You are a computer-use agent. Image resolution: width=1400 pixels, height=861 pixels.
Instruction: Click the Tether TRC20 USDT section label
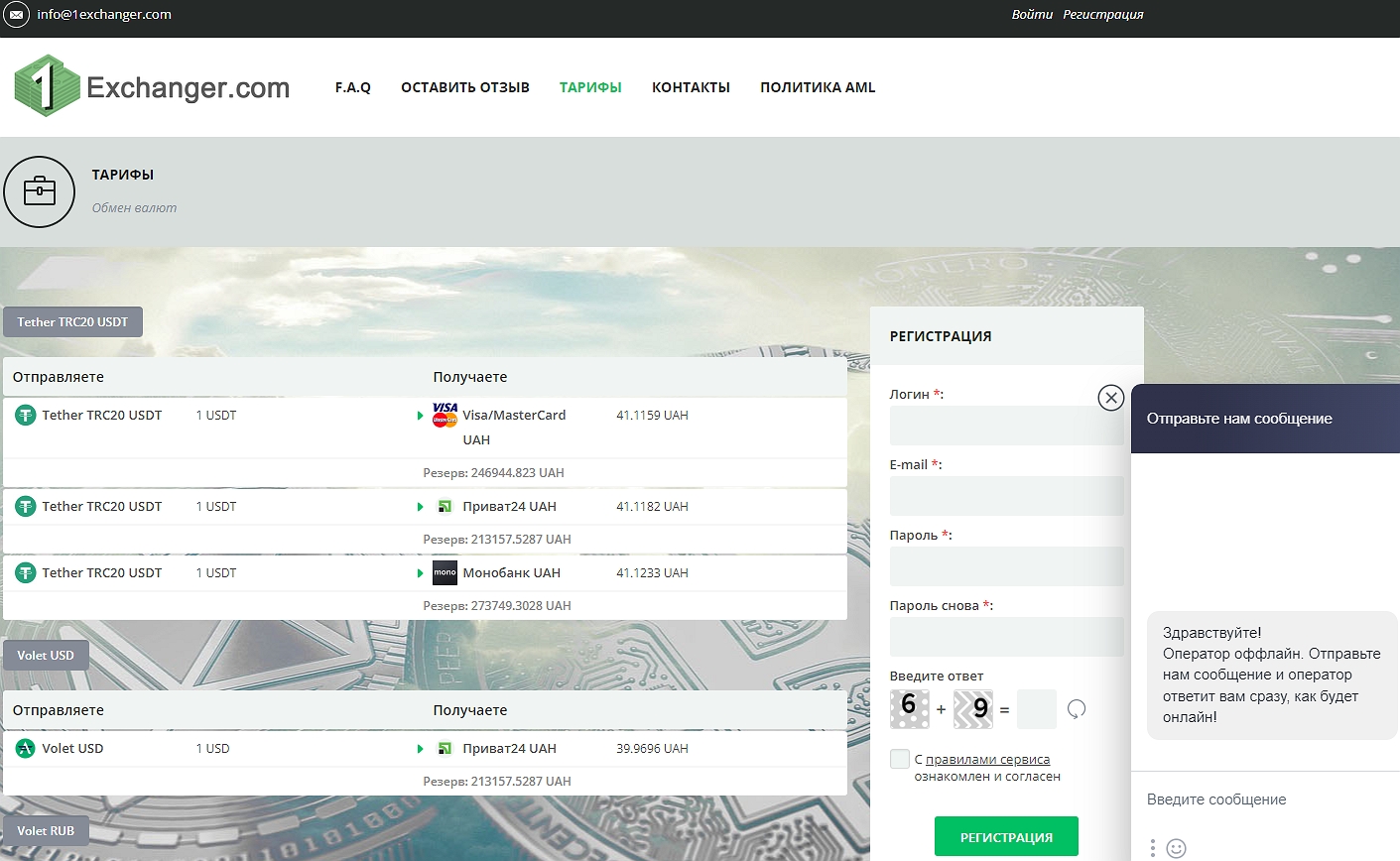[72, 321]
